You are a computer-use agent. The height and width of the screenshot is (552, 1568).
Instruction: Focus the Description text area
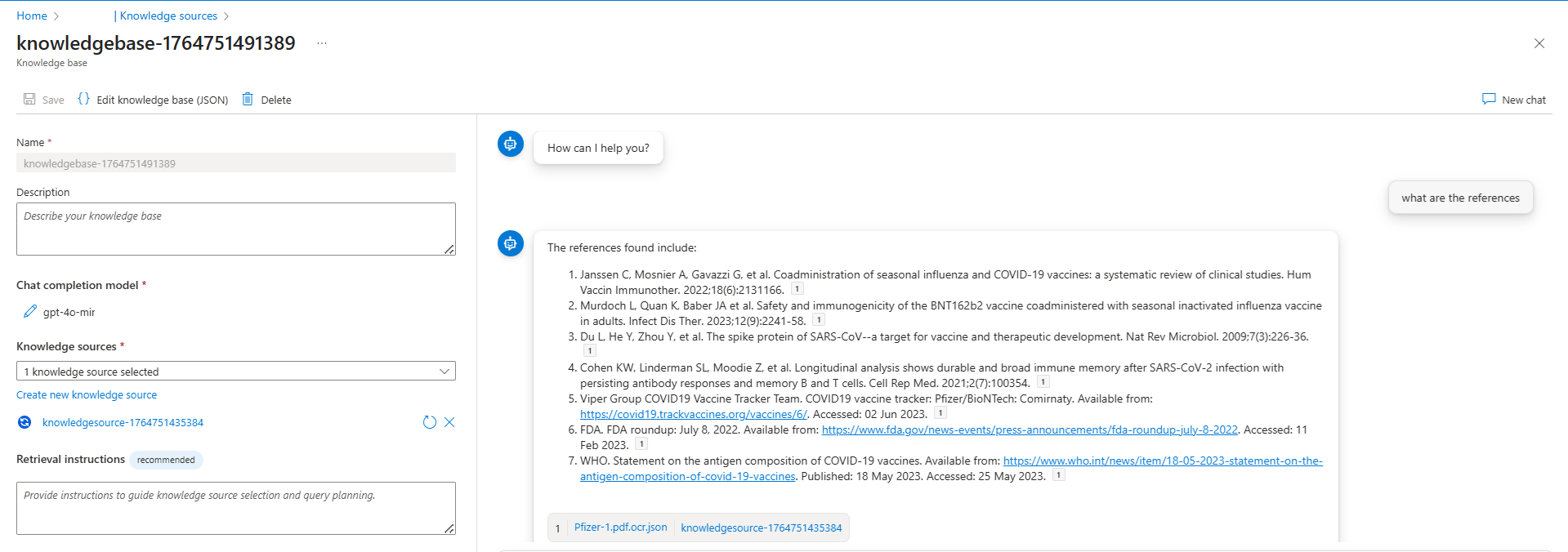(236, 229)
